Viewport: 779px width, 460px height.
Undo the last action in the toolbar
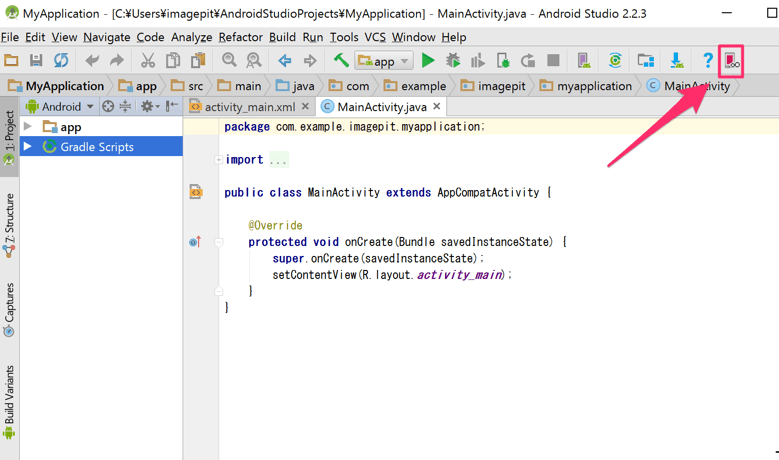[x=92, y=61]
